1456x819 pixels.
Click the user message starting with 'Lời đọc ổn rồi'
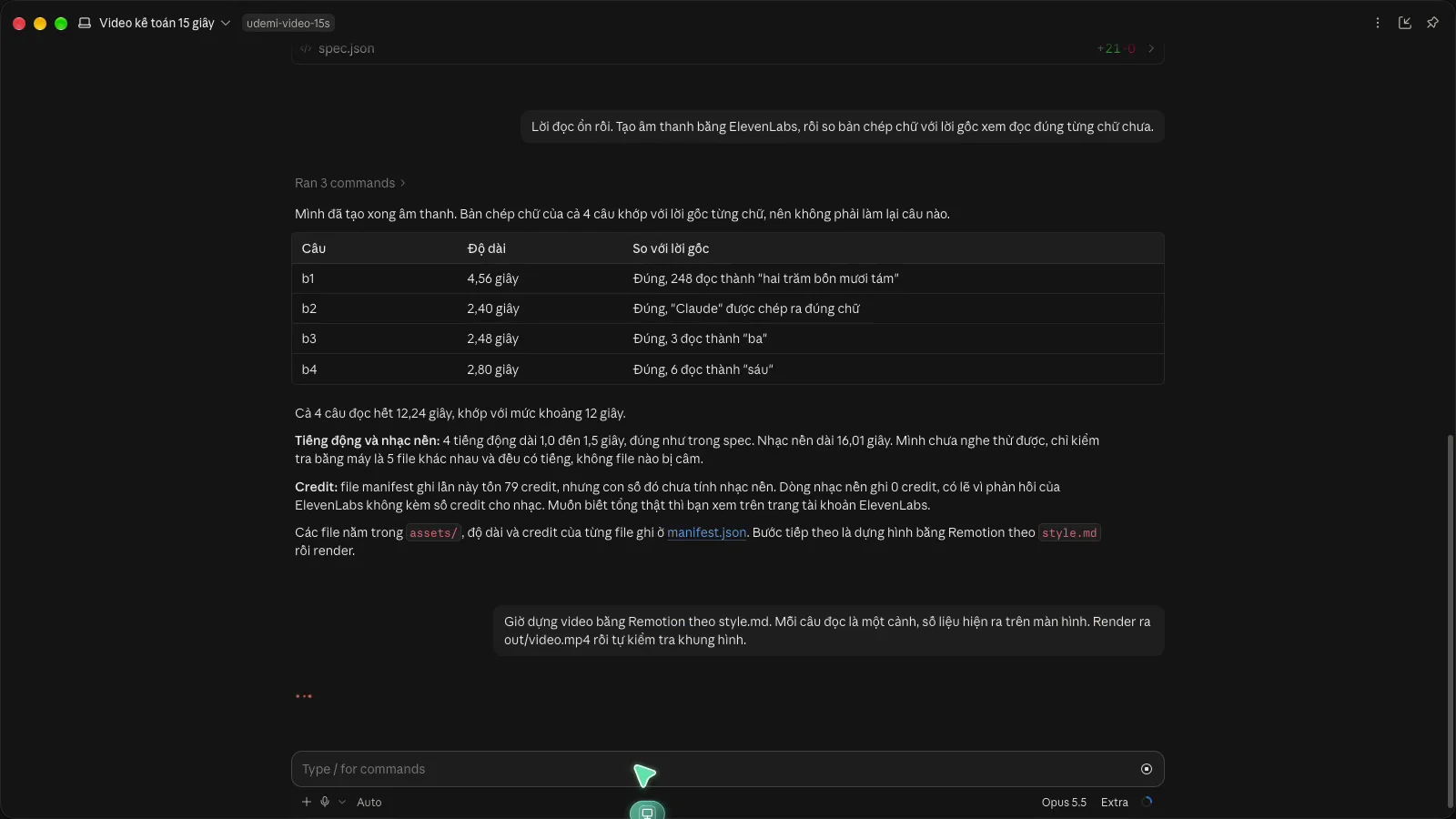pyautogui.click(x=843, y=126)
